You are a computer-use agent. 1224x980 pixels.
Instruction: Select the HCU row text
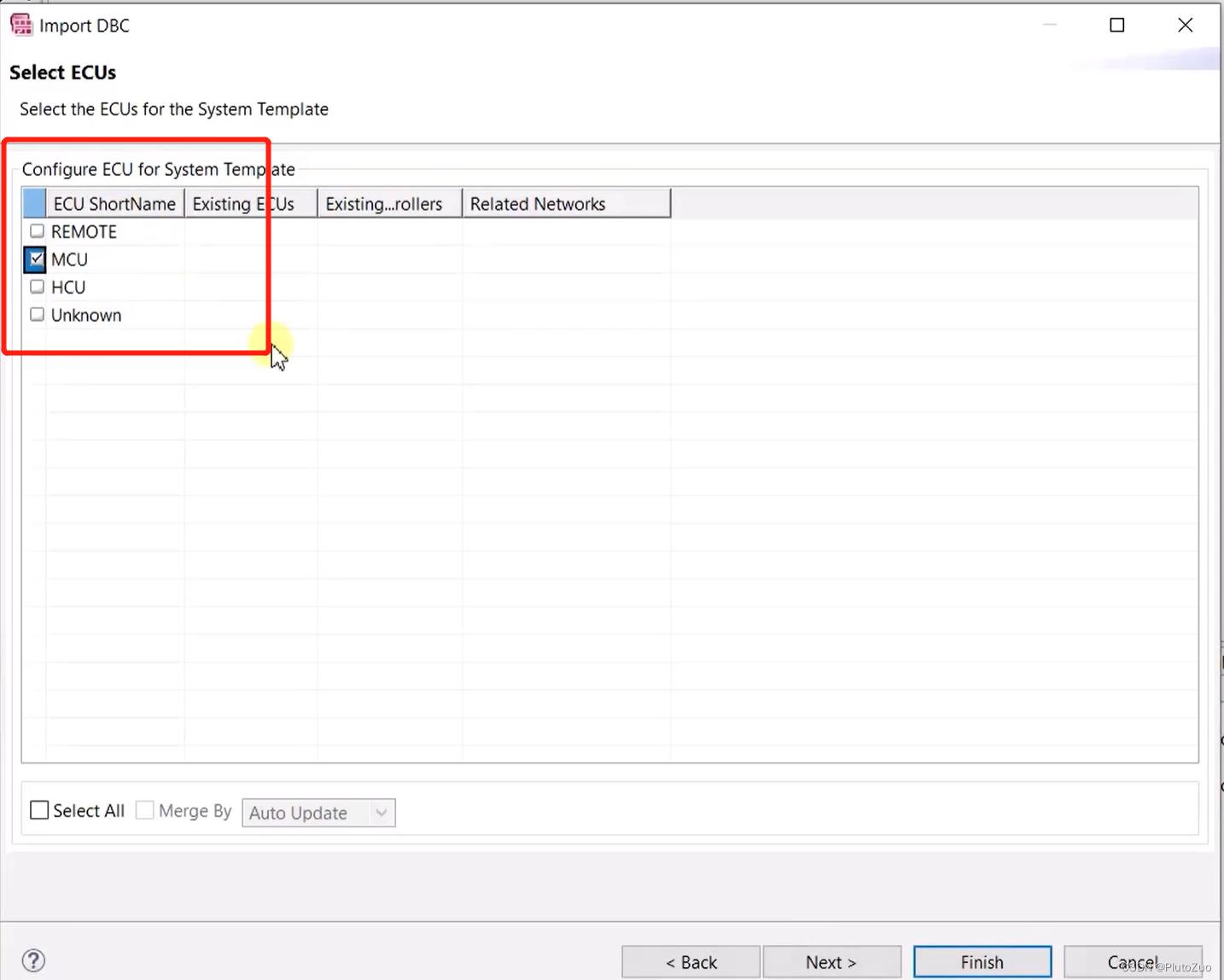68,287
